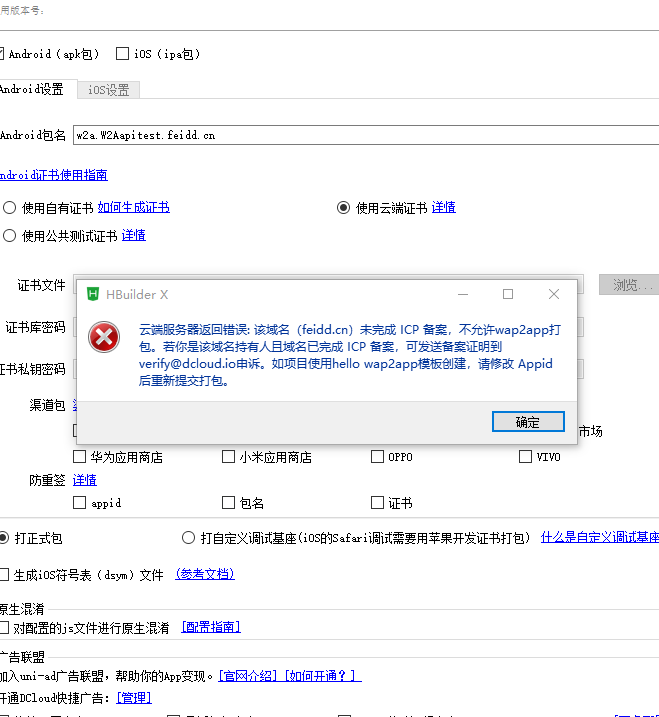Open 什么是自定义调试基座 link
This screenshot has height=717, width=659.
pyautogui.click(x=600, y=537)
